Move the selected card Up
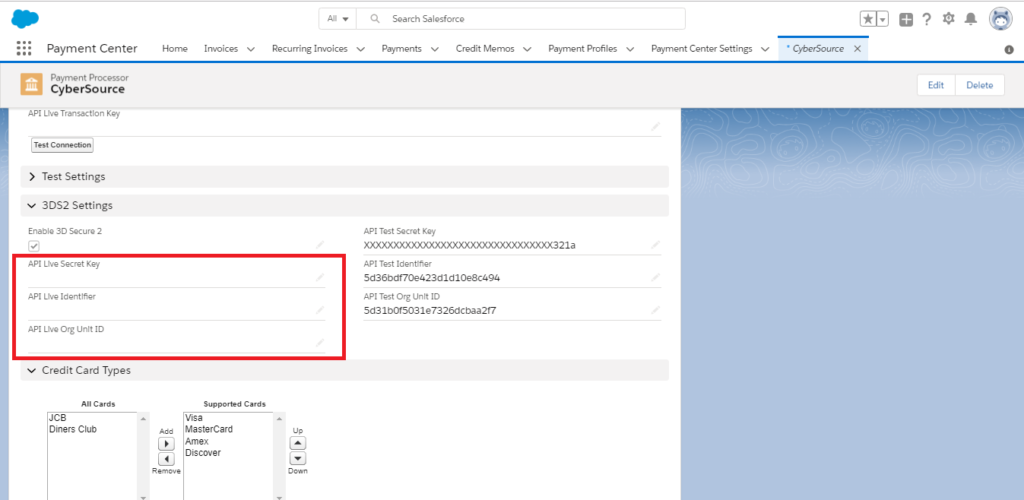1024x500 pixels. pyautogui.click(x=297, y=443)
